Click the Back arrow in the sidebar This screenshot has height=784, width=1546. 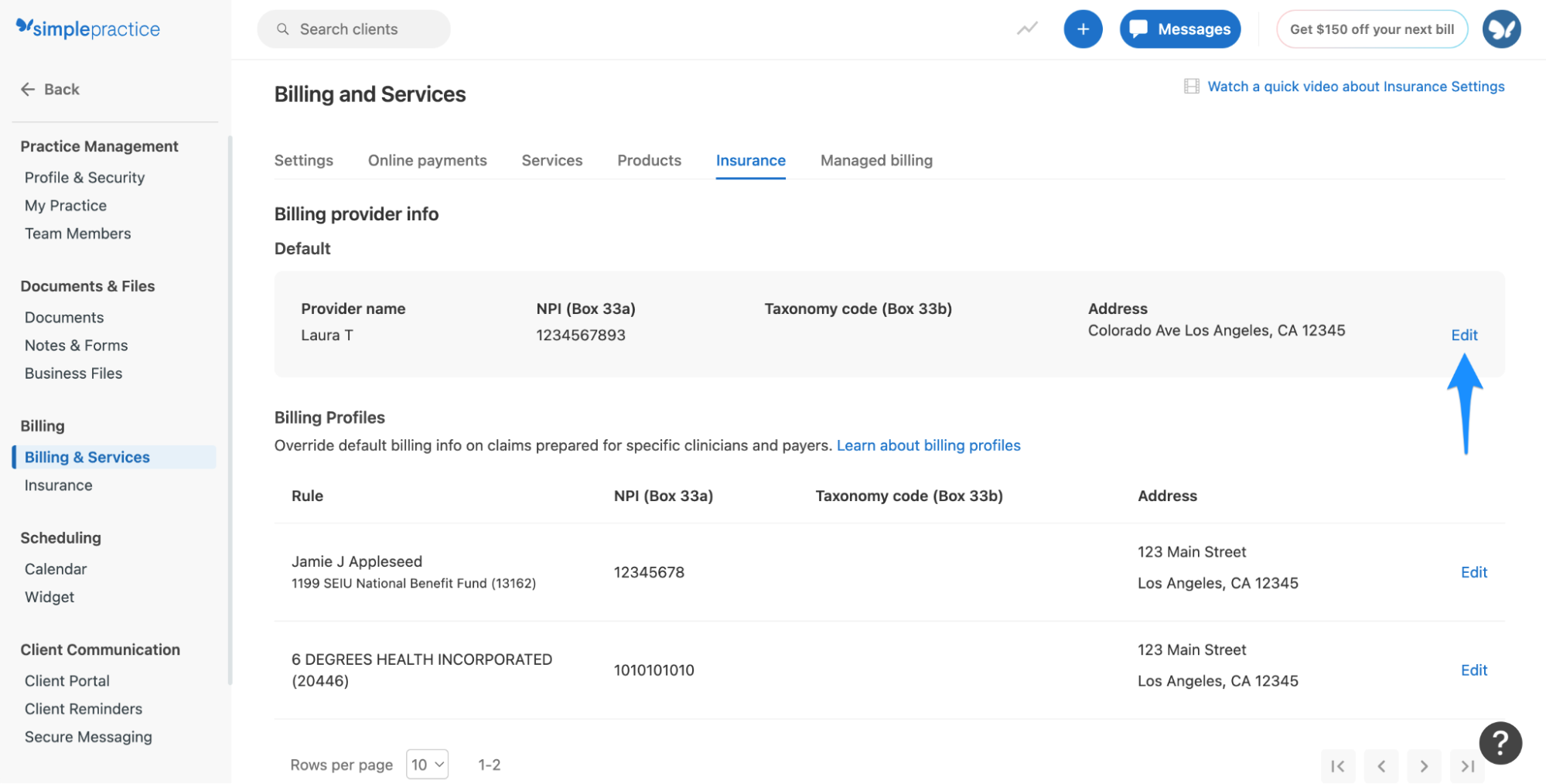pos(28,89)
